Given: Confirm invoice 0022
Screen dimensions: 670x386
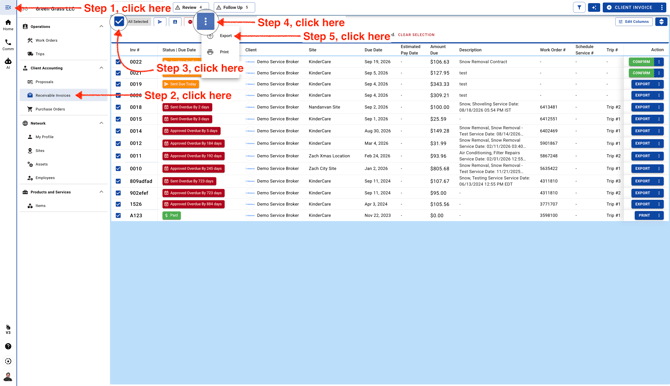Looking at the screenshot, I should pos(641,62).
